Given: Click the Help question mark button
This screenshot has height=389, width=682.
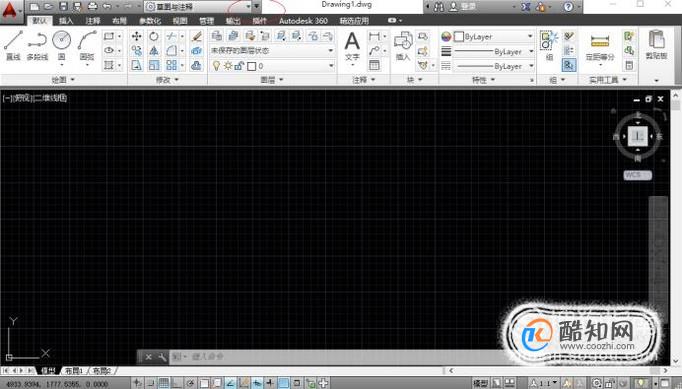Looking at the screenshot, I should tap(568, 7).
